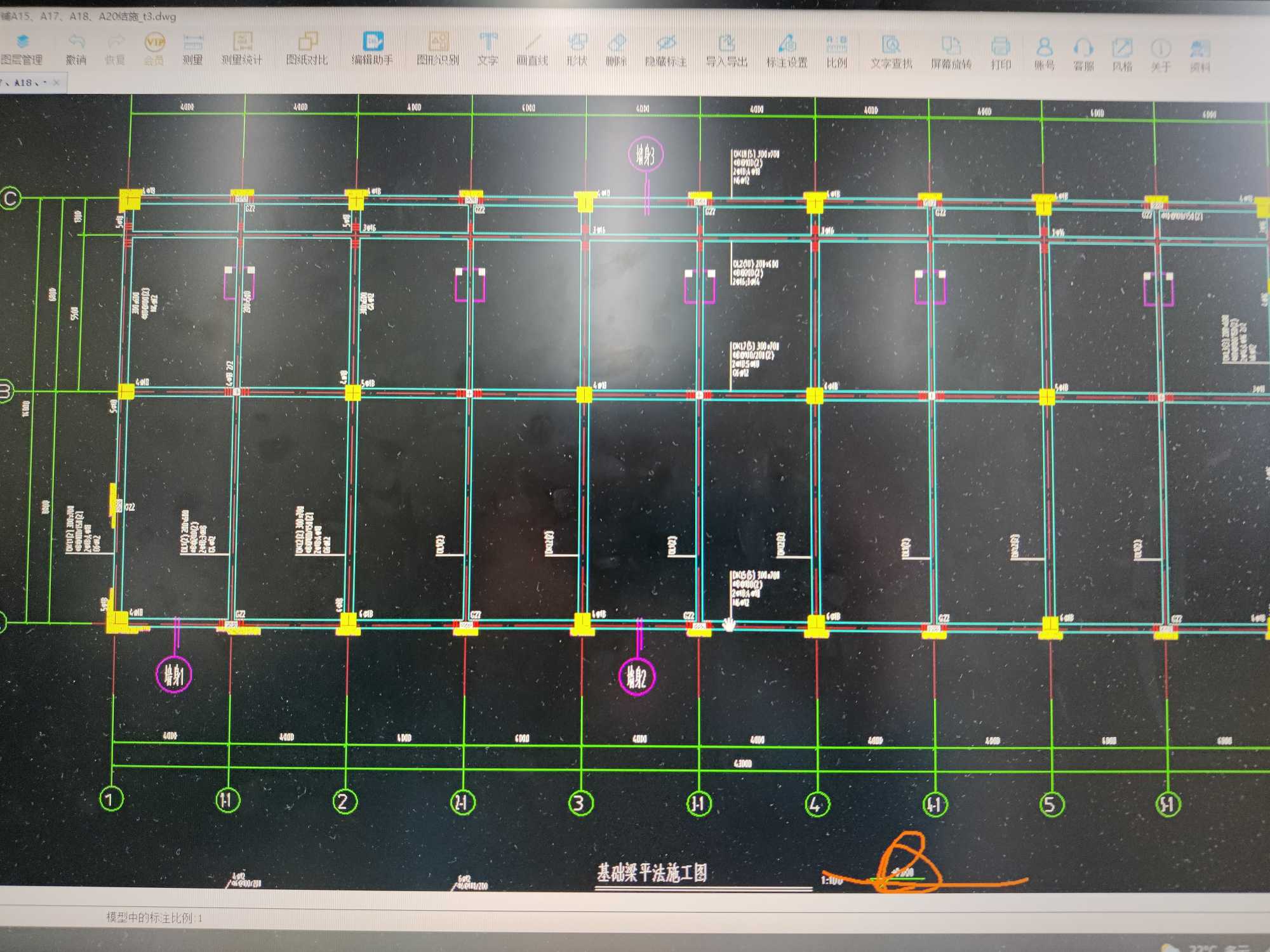Open the 关于 about icon
The image size is (1270, 952).
coord(1161,56)
